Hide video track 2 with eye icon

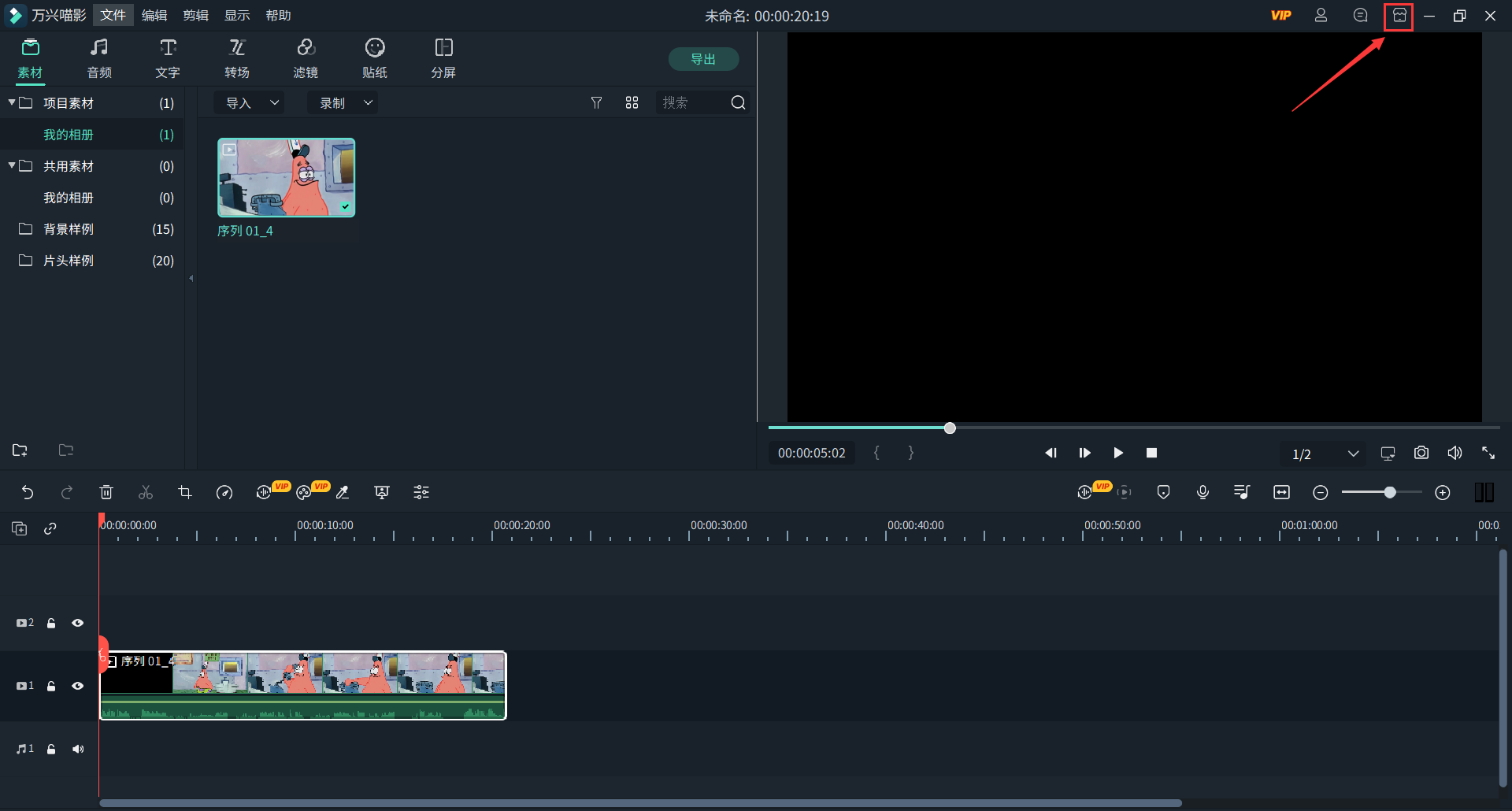pyautogui.click(x=77, y=623)
